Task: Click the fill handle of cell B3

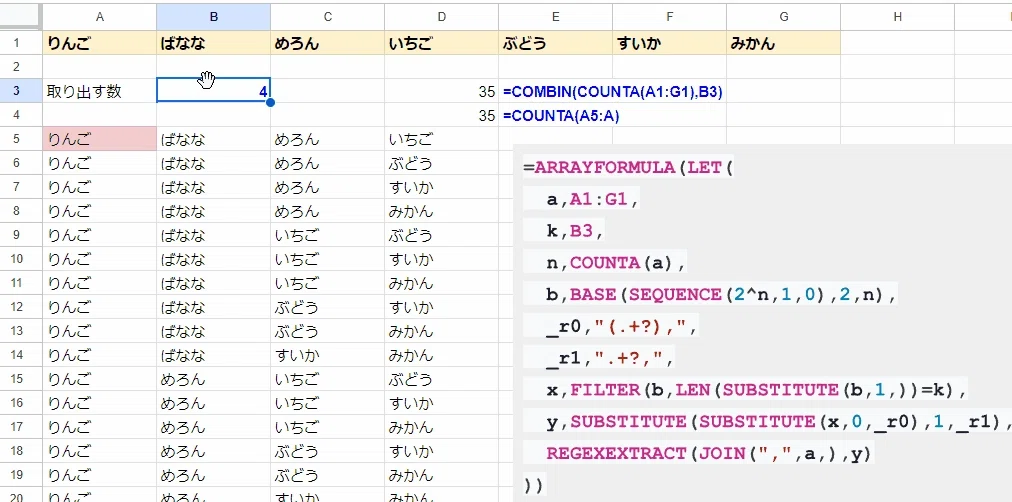Action: [270, 102]
